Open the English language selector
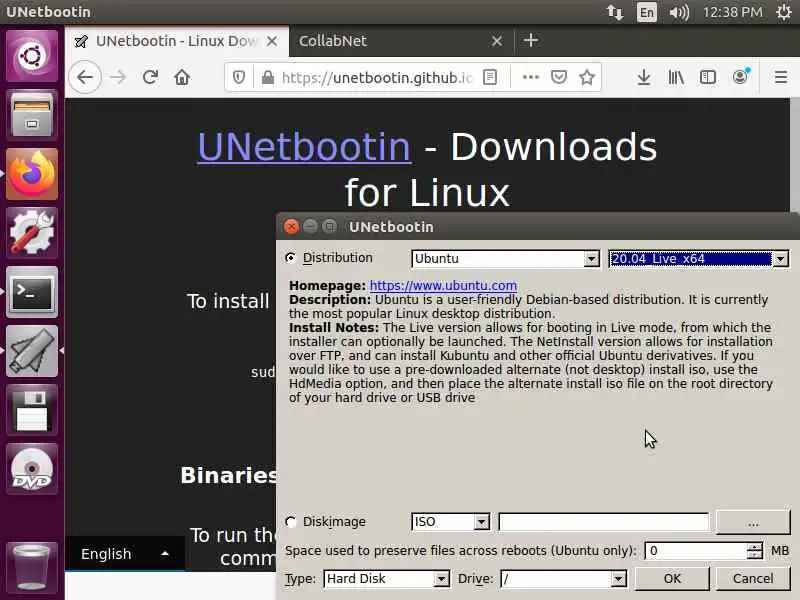Viewport: 800px width, 600px height. coord(124,554)
